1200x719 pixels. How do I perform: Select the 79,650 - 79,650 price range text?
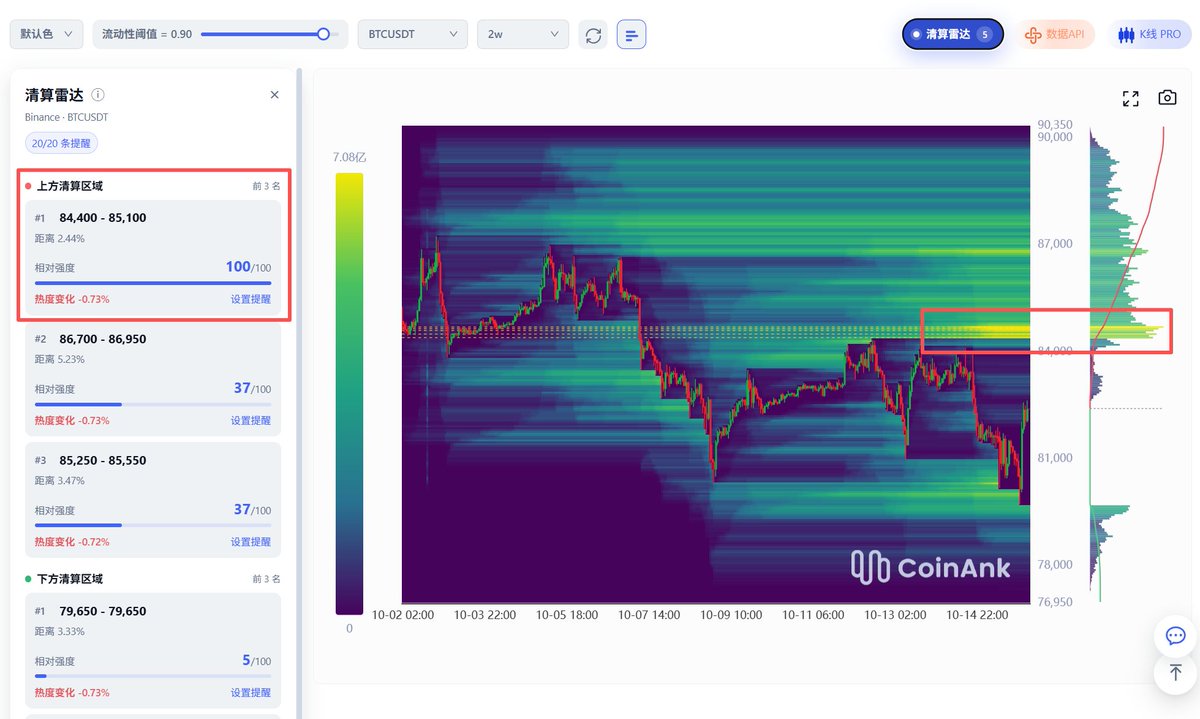pyautogui.click(x=103, y=611)
